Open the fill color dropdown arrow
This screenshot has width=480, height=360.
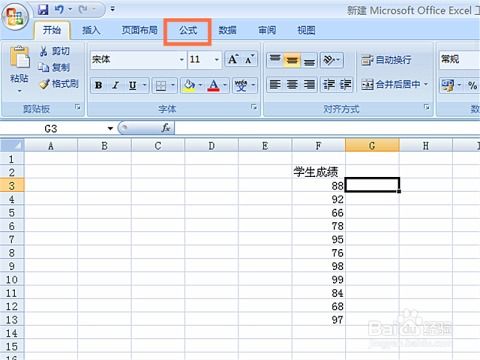[x=200, y=86]
